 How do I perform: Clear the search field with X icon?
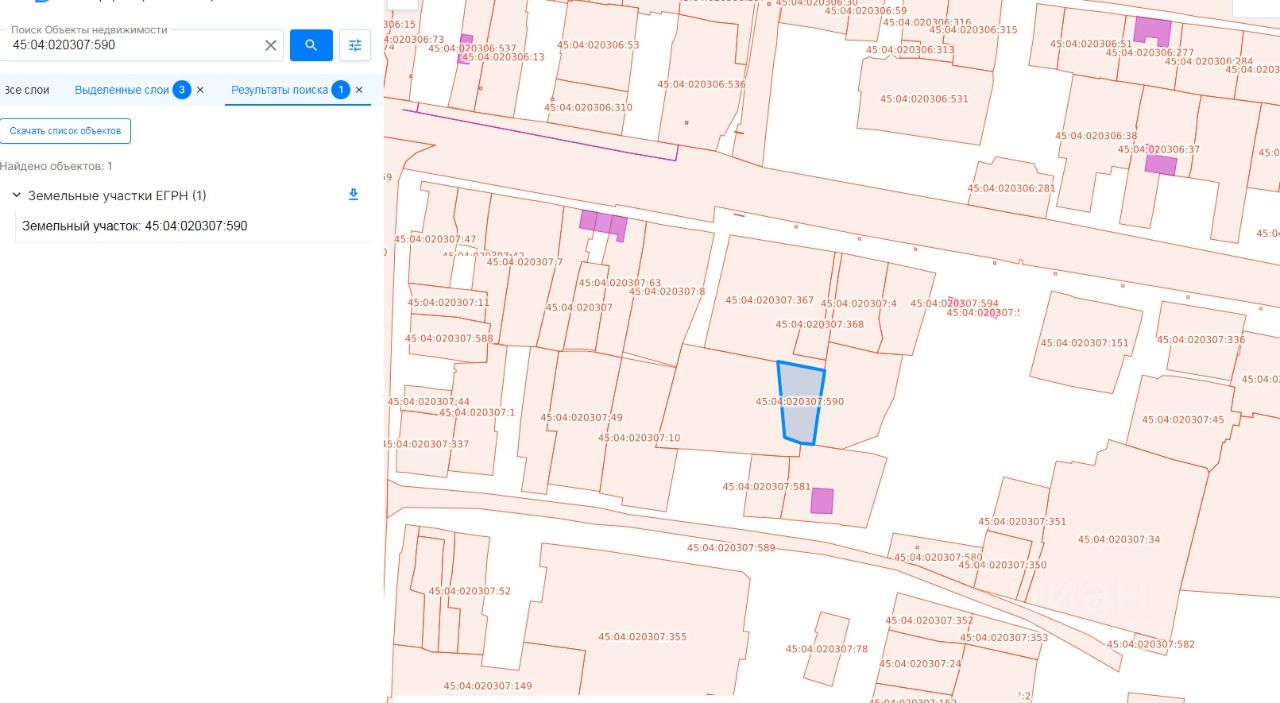pos(270,45)
